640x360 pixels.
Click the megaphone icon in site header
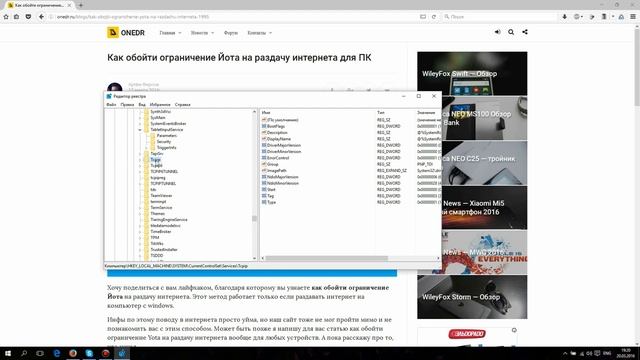tap(497, 32)
